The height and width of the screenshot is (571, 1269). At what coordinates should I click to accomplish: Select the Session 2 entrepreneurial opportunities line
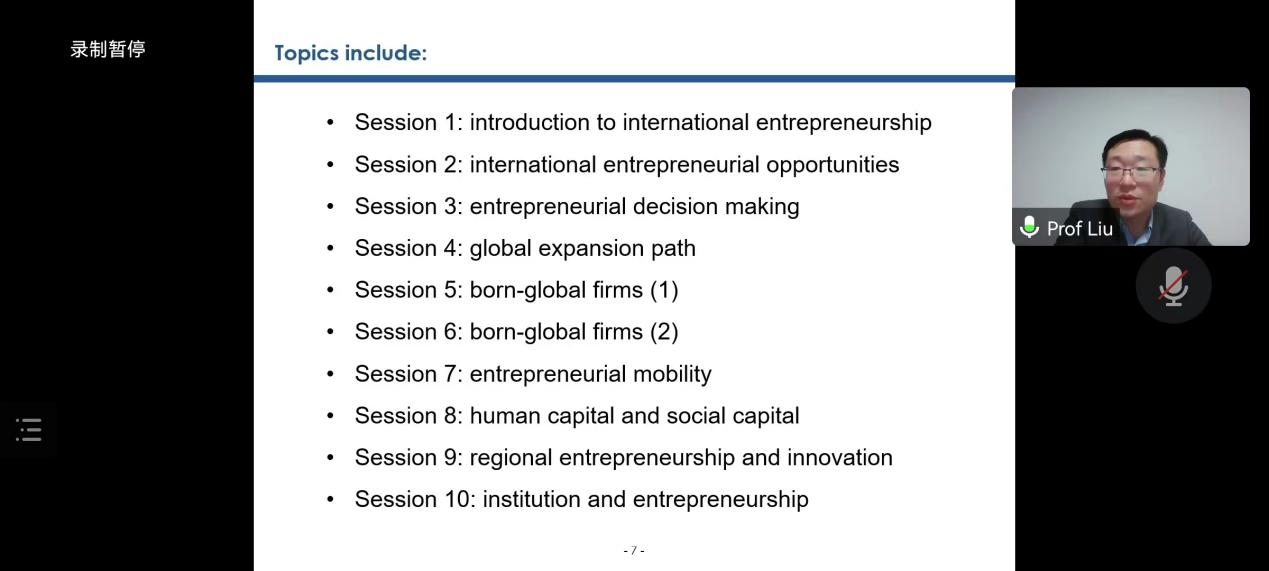click(x=626, y=164)
